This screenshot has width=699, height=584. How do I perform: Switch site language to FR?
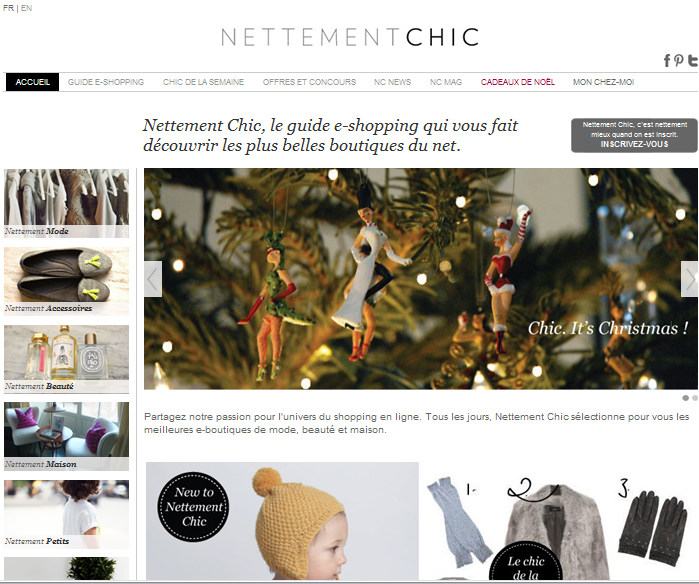tap(8, 8)
